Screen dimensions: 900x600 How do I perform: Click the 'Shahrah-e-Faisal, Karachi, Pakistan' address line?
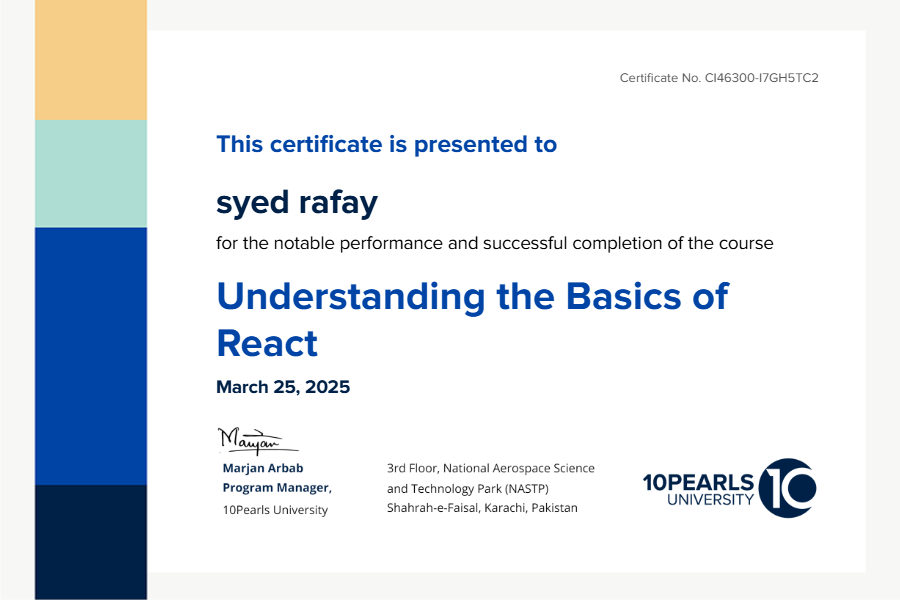pos(482,508)
